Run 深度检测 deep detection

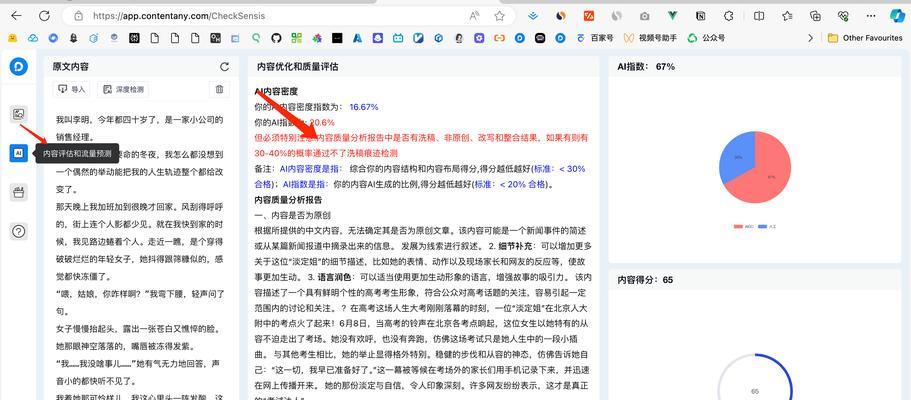click(123, 89)
